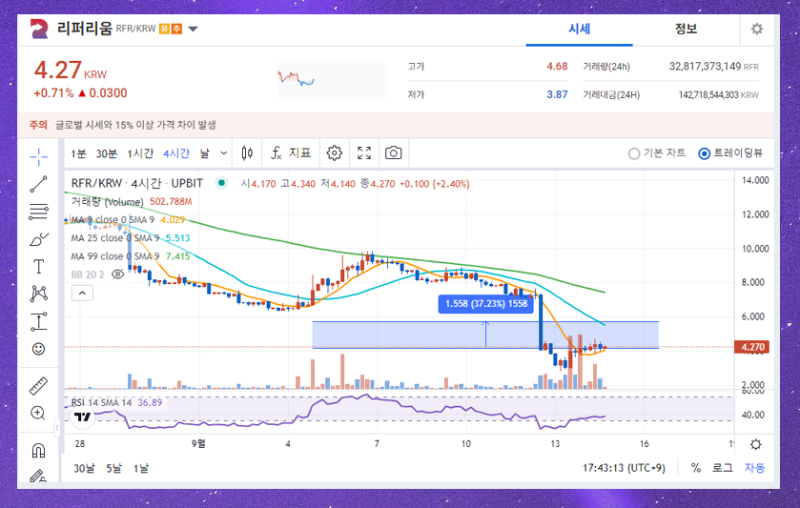Screen dimensions: 800x508
Task: Select the pencil lock drawing tool
Action: [x=38, y=476]
